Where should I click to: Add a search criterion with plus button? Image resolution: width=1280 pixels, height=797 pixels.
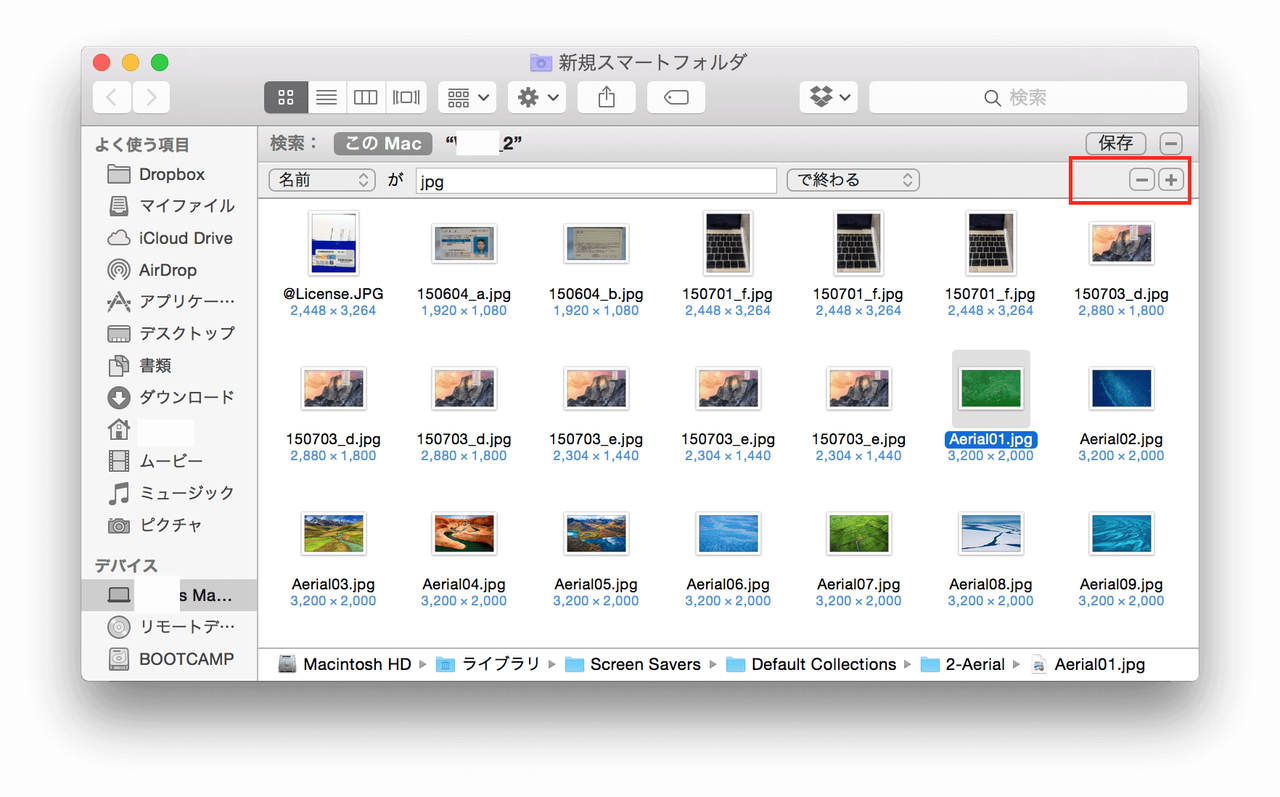point(1170,180)
